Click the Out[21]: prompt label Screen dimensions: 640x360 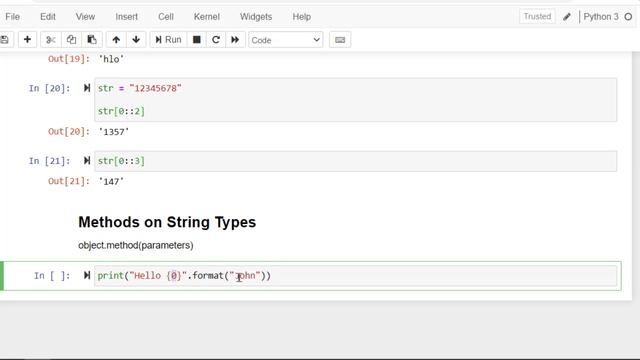69,181
